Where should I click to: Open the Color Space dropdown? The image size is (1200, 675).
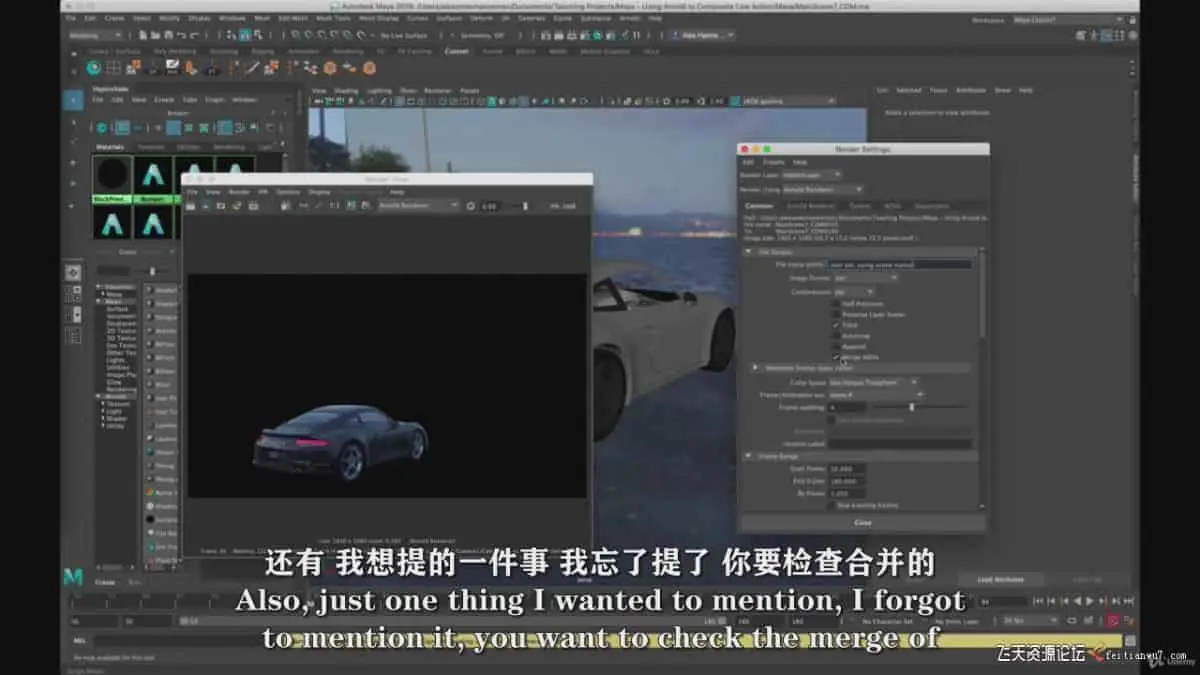874,382
